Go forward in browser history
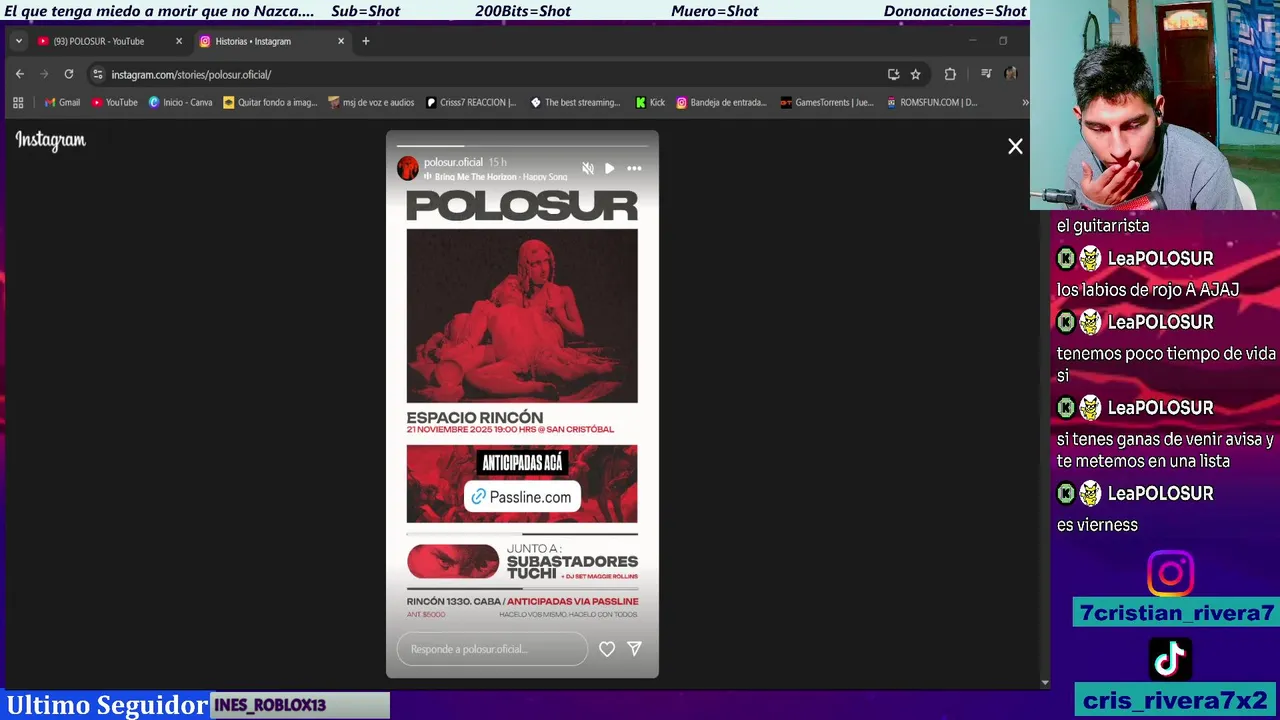This screenshot has height=720, width=1280. pyautogui.click(x=44, y=74)
